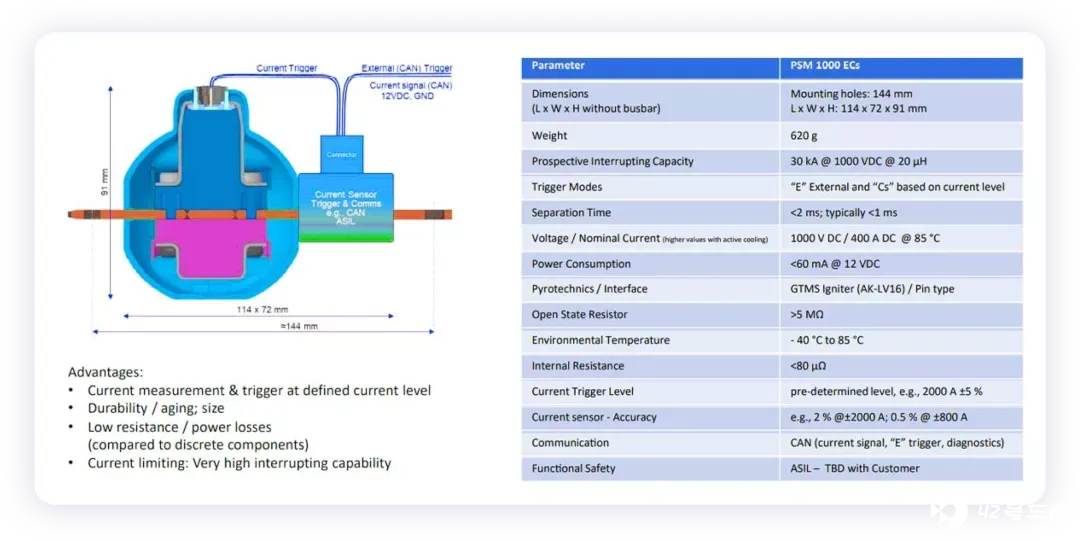Click the 'Current Trigger' diagram label

point(287,68)
